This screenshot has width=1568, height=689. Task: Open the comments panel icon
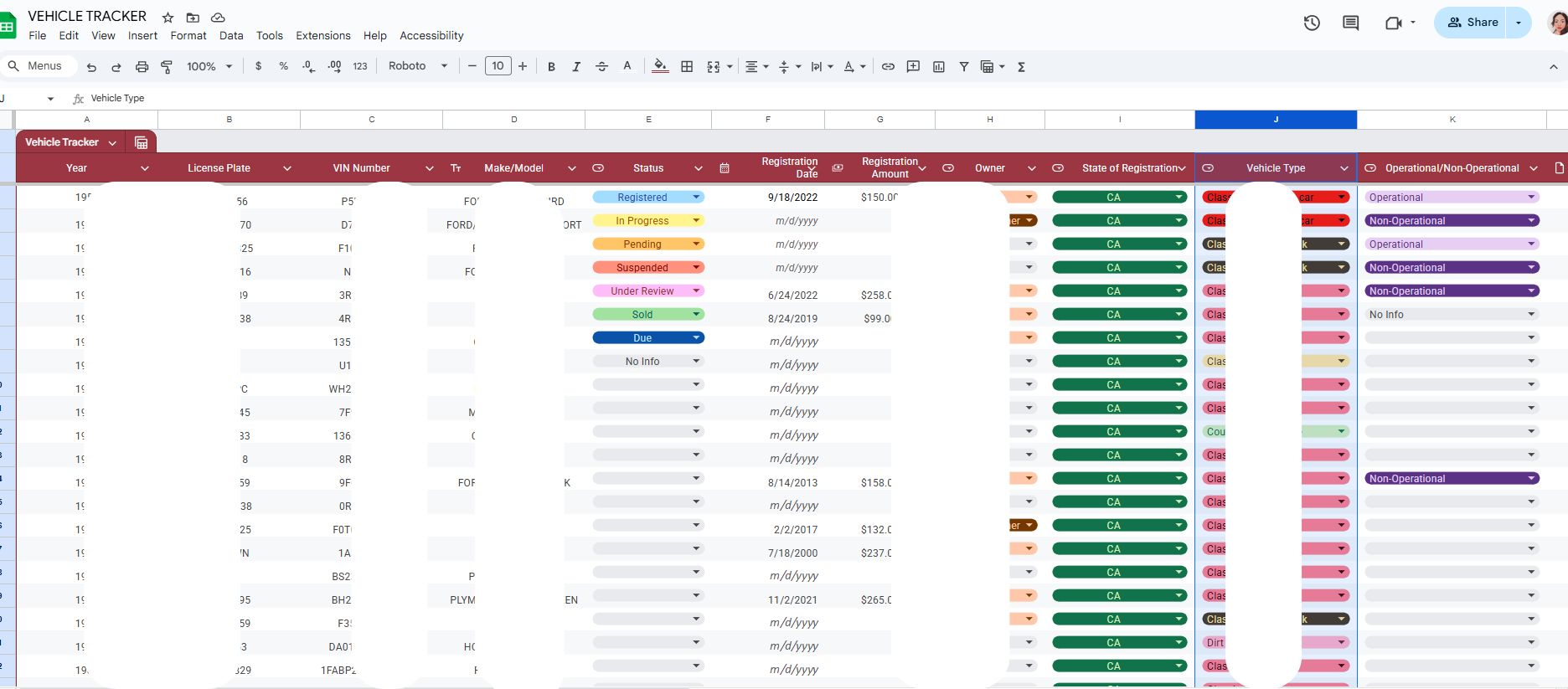click(1350, 23)
